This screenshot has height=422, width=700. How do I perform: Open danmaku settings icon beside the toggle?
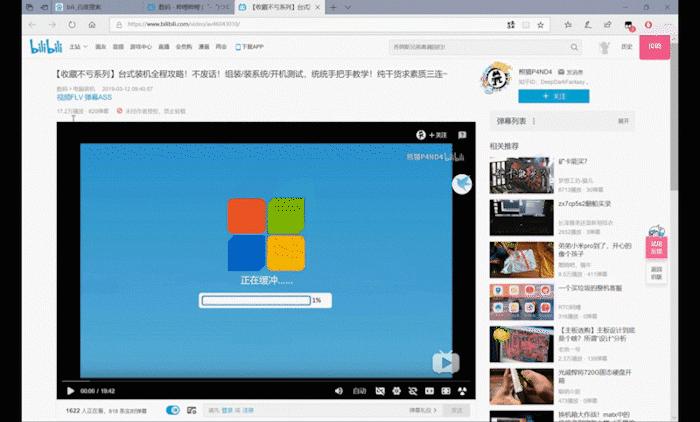[192, 410]
